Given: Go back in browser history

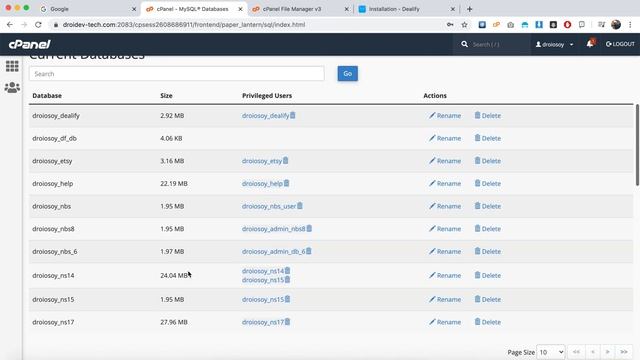Looking at the screenshot, I should tap(10, 24).
